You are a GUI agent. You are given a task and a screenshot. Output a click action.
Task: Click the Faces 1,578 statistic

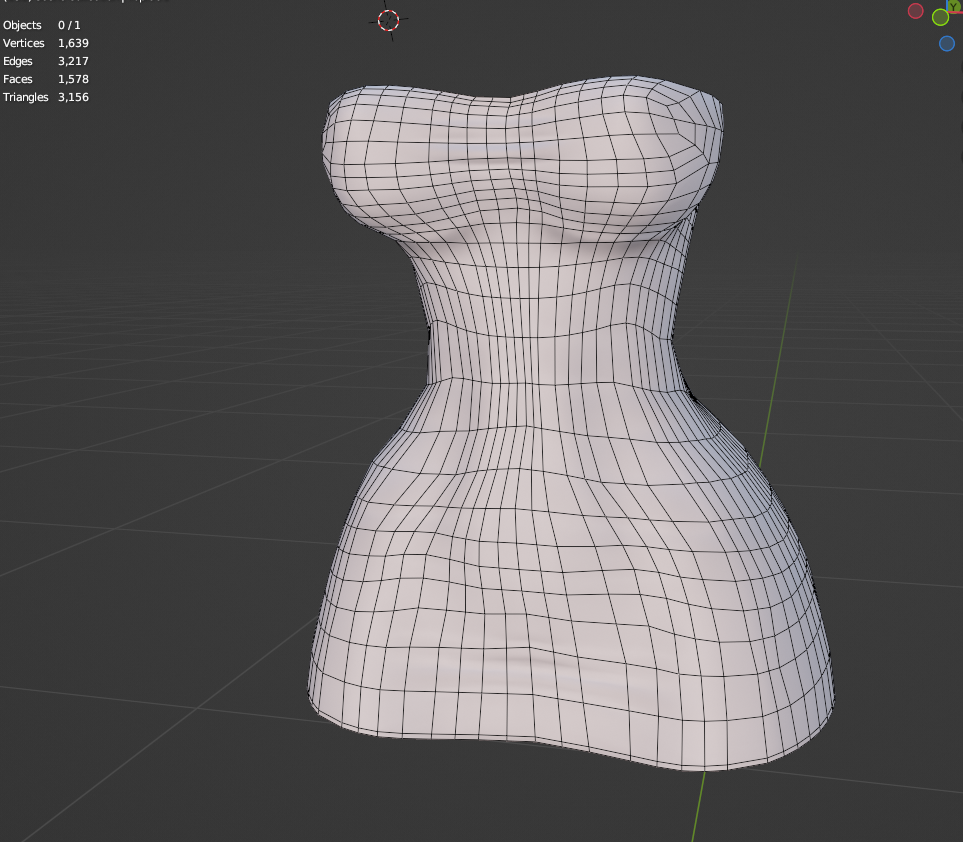pyautogui.click(x=46, y=79)
